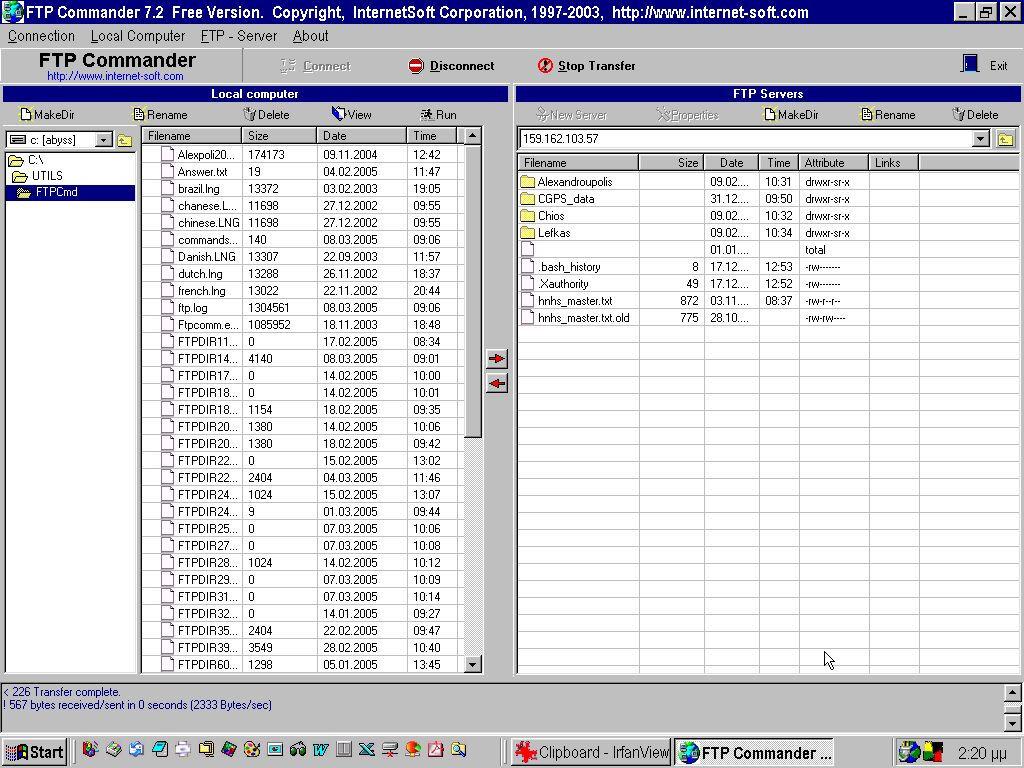Open the internet-soft.com link under the logo

pos(115,76)
